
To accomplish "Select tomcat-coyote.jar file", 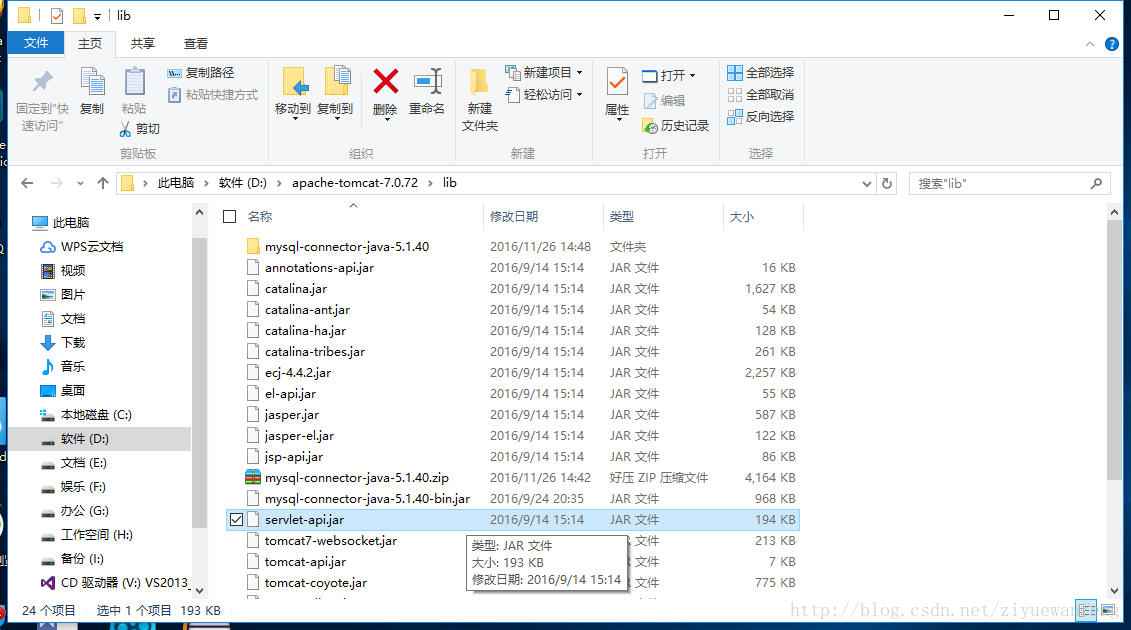I will pyautogui.click(x=315, y=582).
